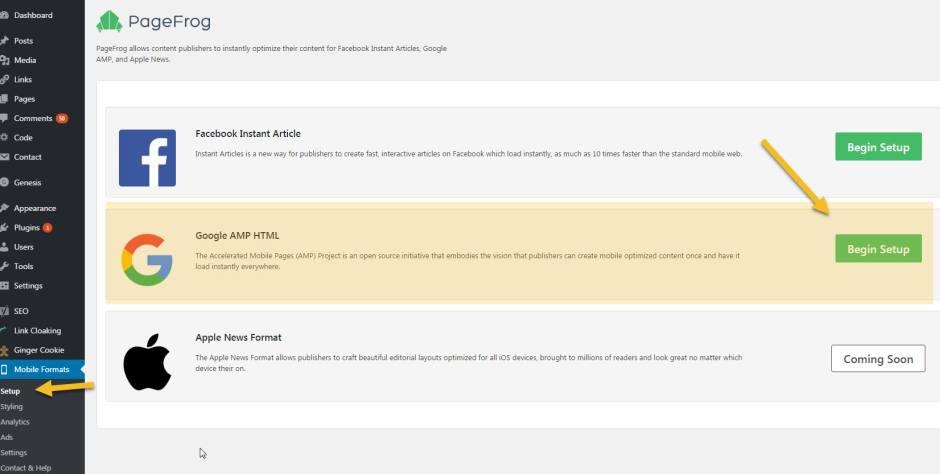Select the Setup submenu item
The image size is (940, 474).
[x=10, y=391]
